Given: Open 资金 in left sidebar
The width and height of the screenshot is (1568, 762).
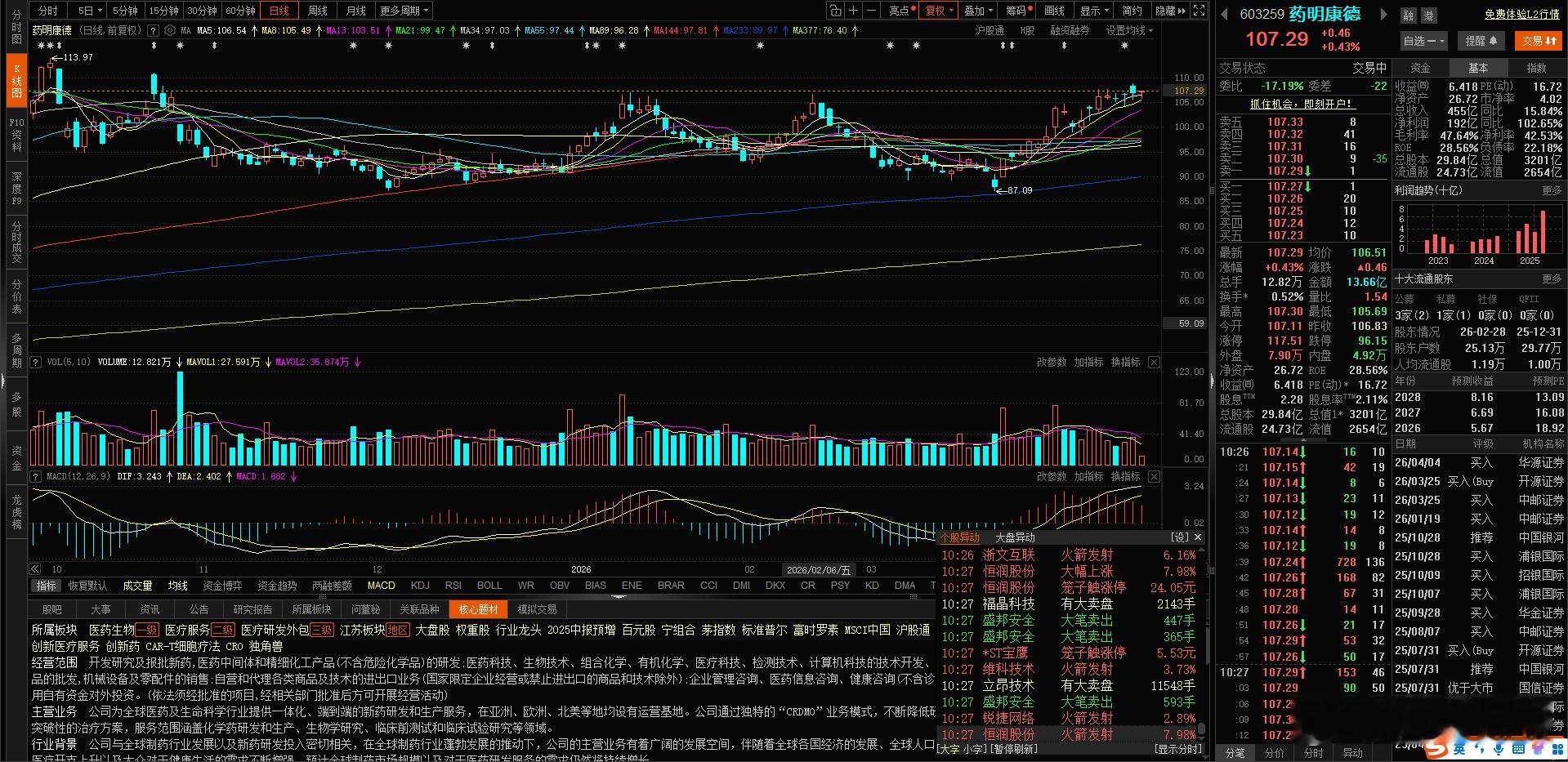Looking at the screenshot, I should click(x=16, y=459).
